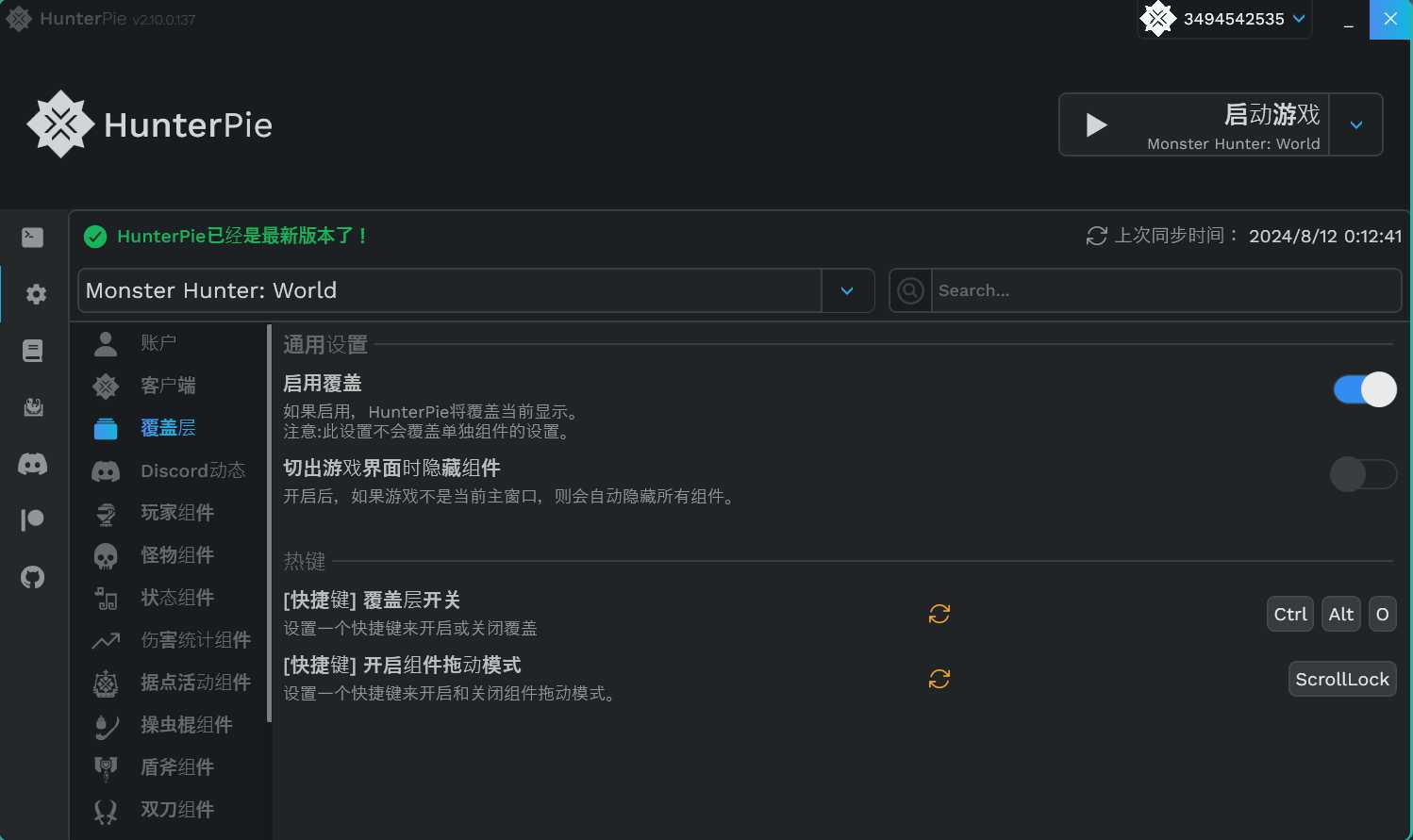Image resolution: width=1413 pixels, height=840 pixels.
Task: Open the Discord icon in the left sidebar
Action: (x=33, y=463)
